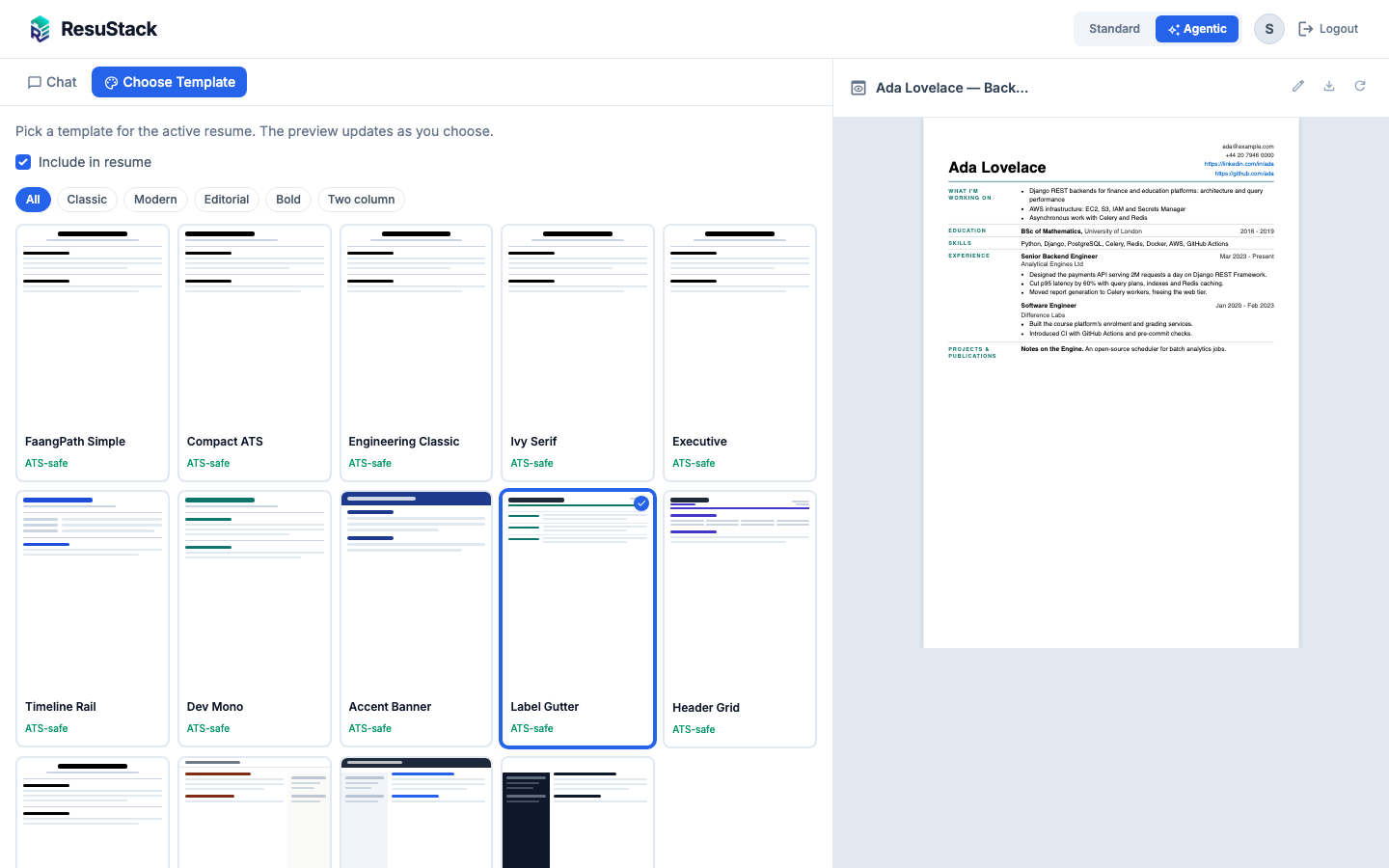Apply the Dev Mono template
1389x868 pixels.
255,618
